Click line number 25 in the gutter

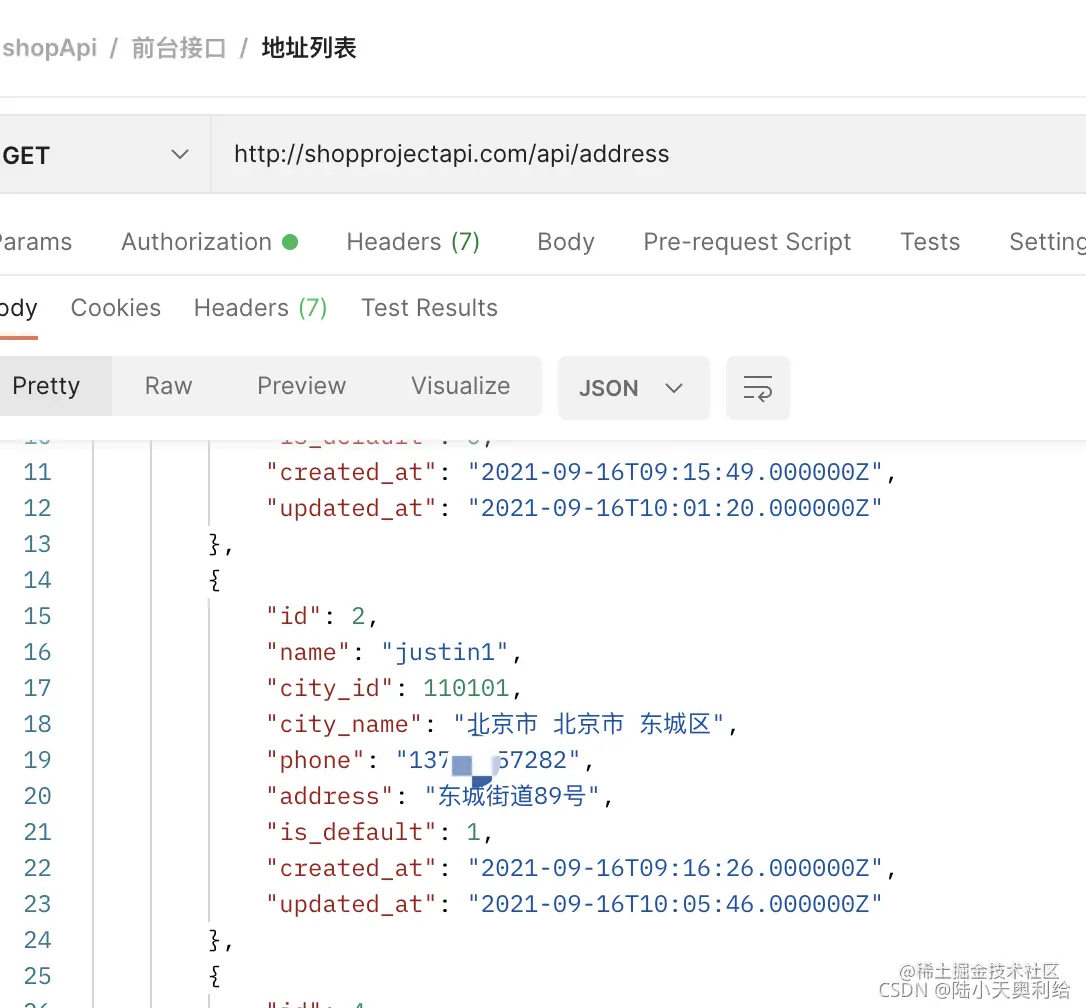coord(37,976)
